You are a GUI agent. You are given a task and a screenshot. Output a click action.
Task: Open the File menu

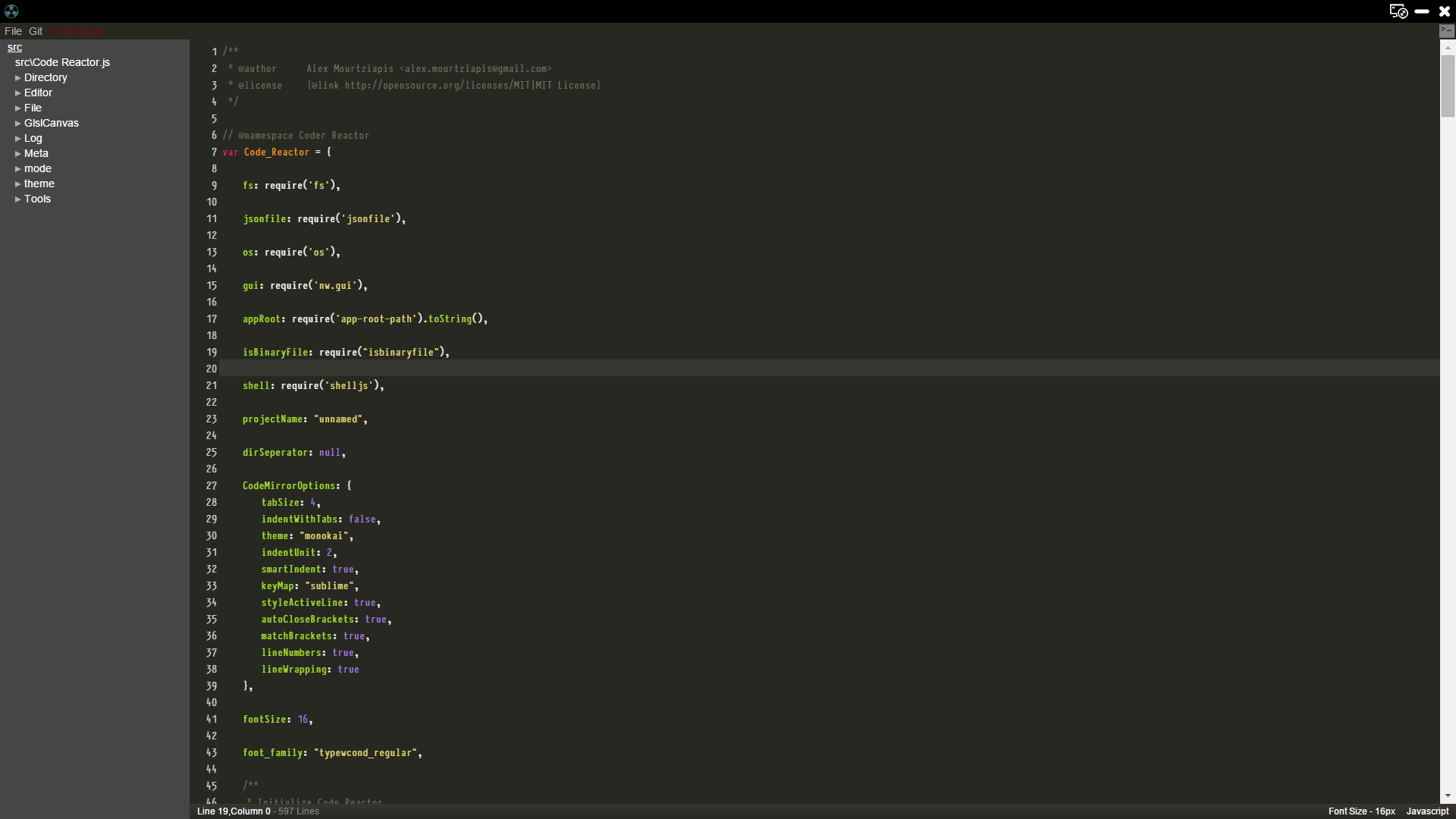tap(13, 31)
